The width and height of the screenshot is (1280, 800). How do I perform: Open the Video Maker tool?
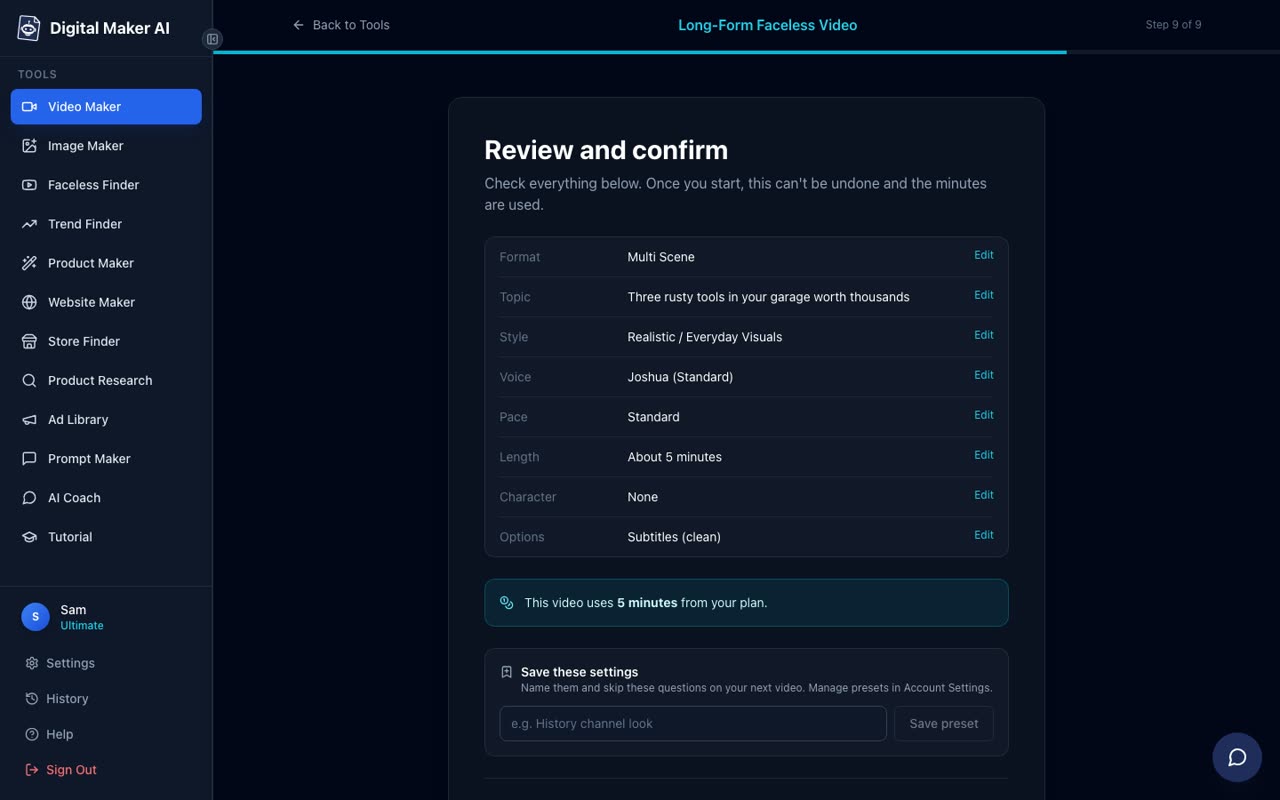click(x=106, y=107)
